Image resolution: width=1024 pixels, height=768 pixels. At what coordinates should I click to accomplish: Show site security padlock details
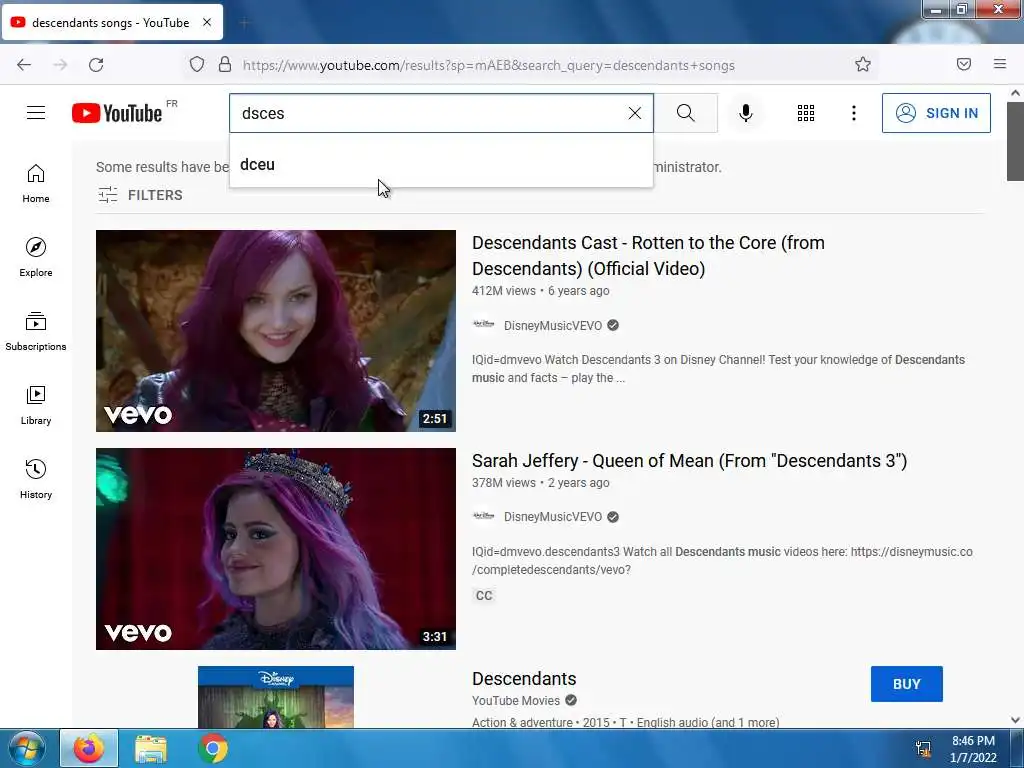[225, 64]
